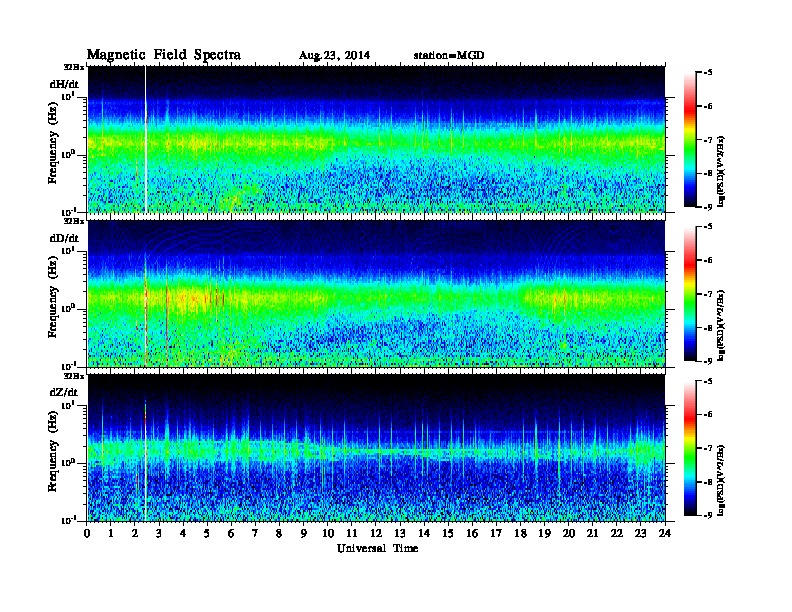The image size is (792, 612).
Task: Click the hour 24 tick label
Action: pos(665,533)
